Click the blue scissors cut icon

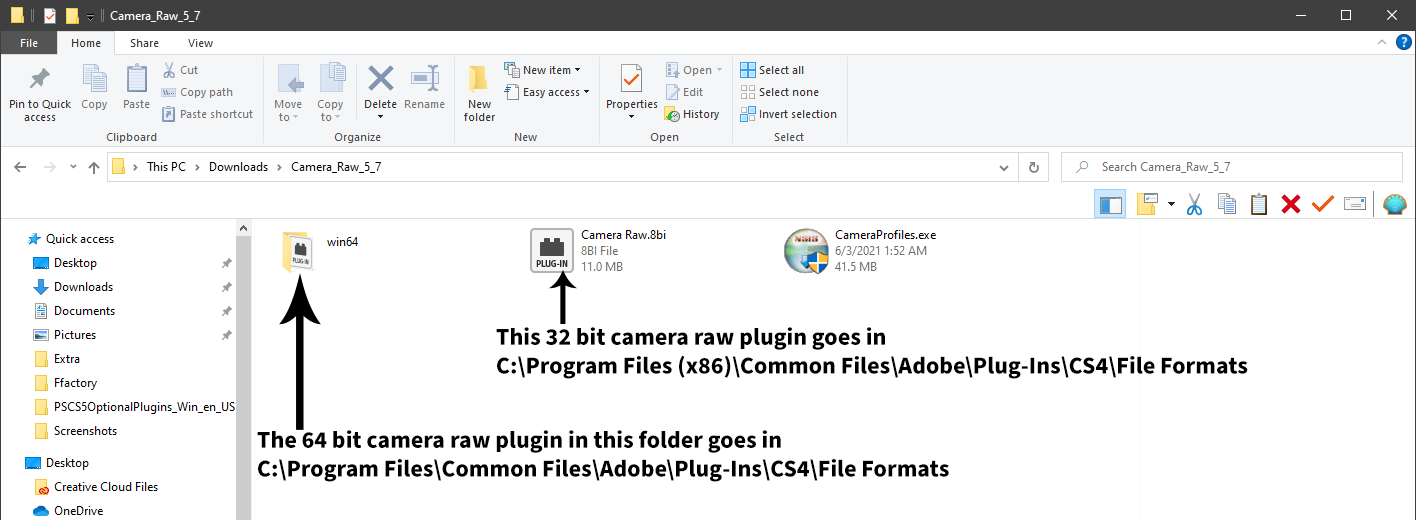1194,204
